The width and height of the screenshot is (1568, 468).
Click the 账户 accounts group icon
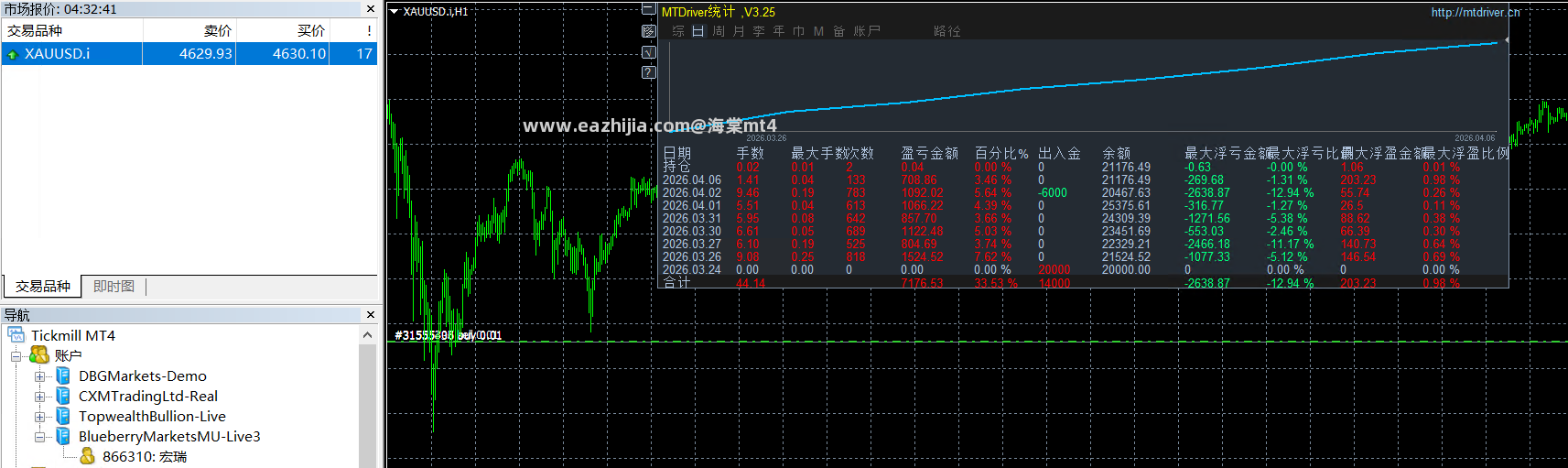pyautogui.click(x=39, y=355)
